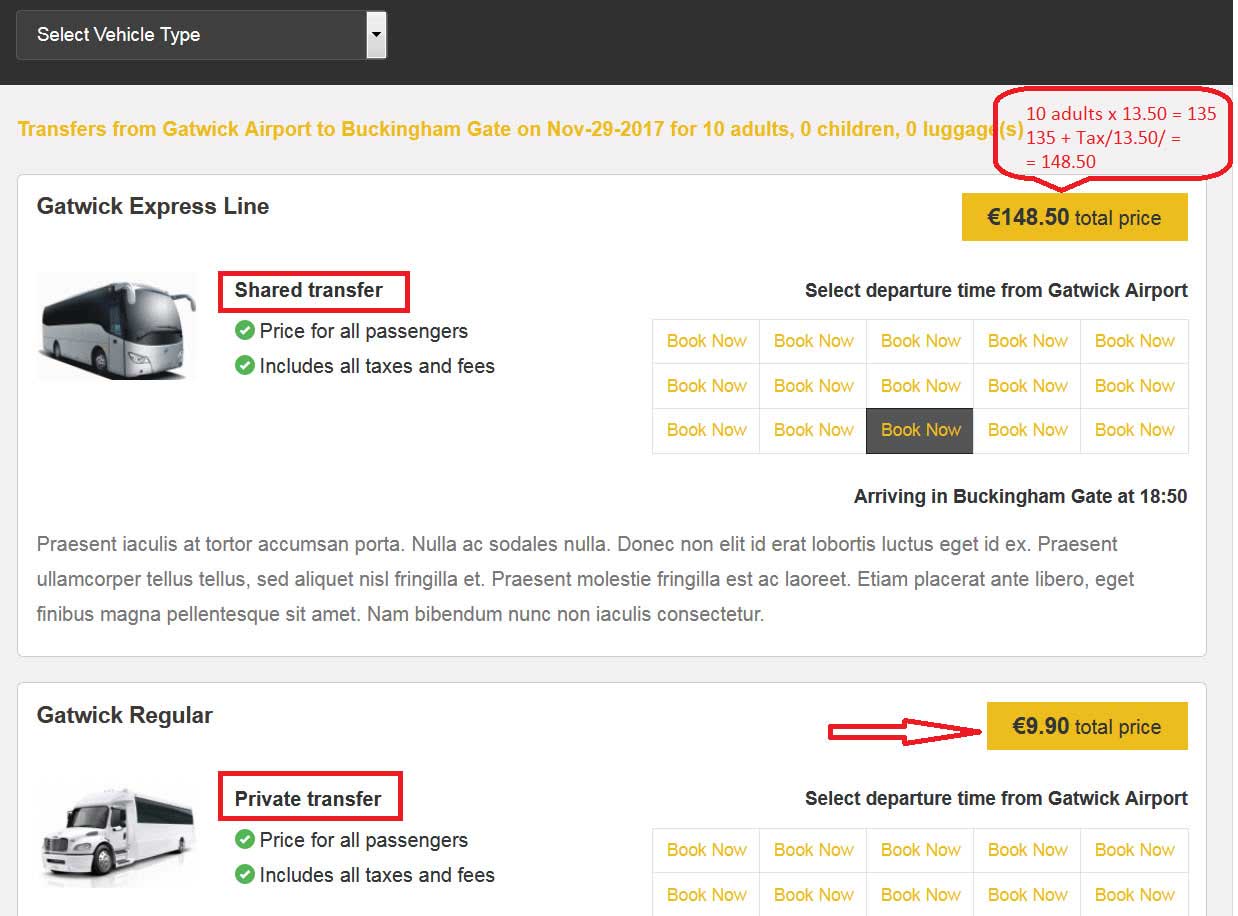
Task: Click Select departure time text in Gatwick Regular card
Action: [996, 799]
